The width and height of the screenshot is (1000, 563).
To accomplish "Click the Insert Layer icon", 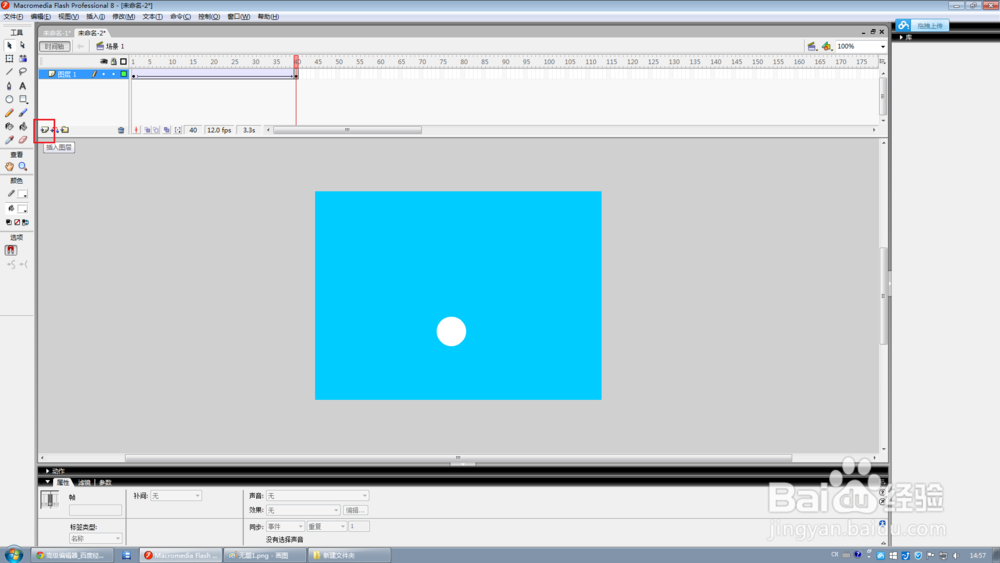I will coord(45,130).
